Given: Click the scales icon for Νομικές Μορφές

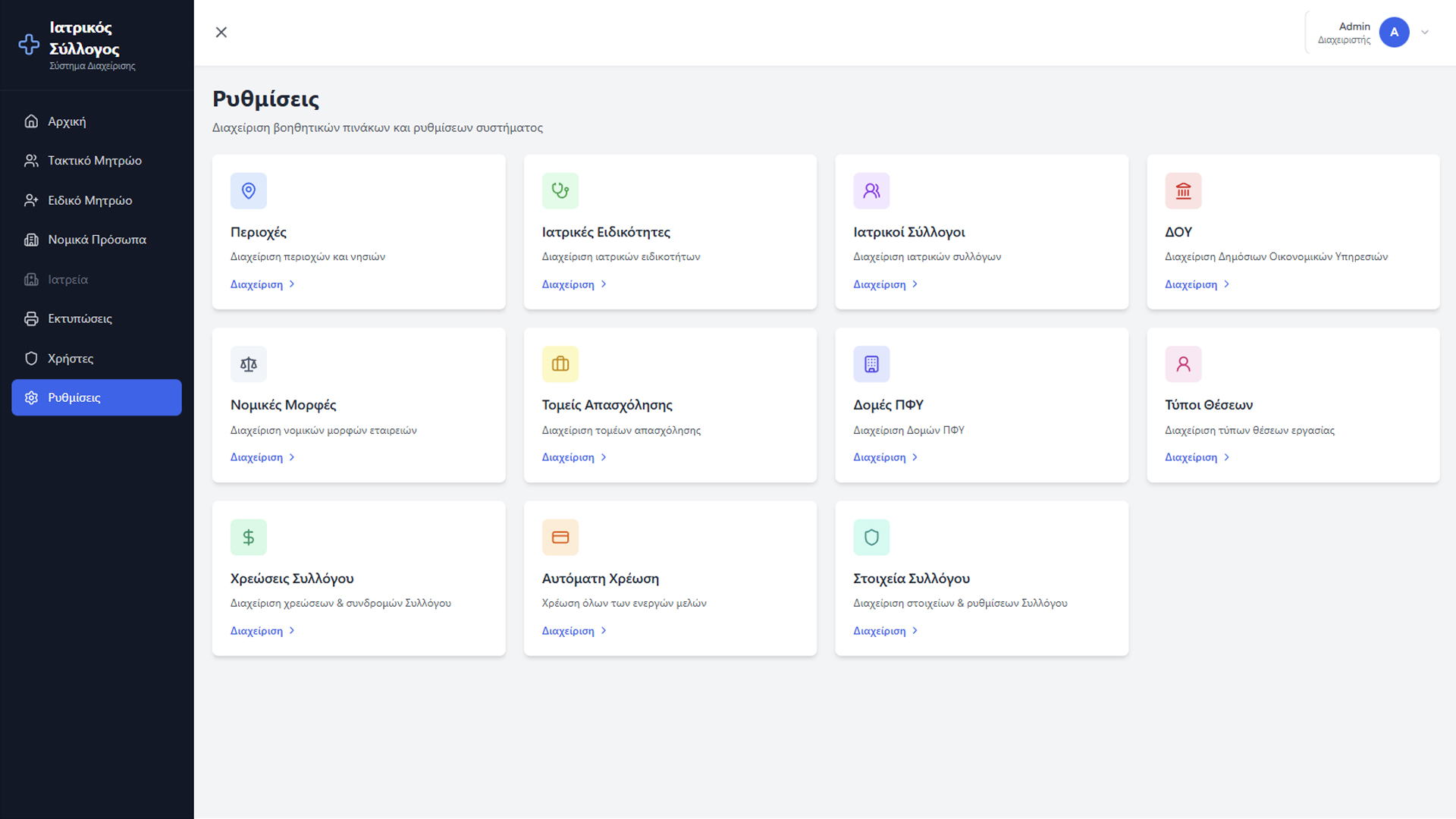Looking at the screenshot, I should tap(248, 364).
